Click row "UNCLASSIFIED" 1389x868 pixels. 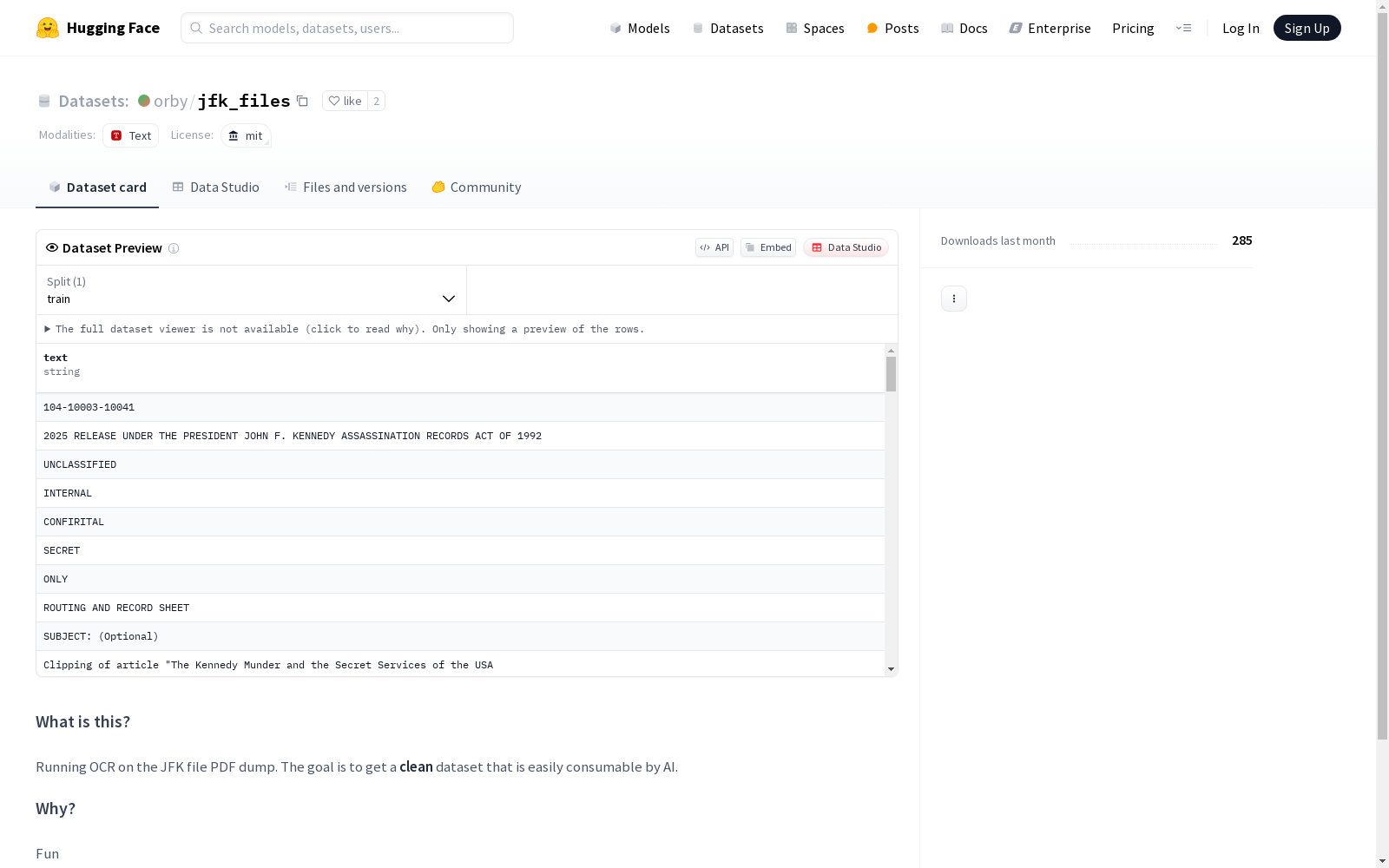click(x=460, y=464)
